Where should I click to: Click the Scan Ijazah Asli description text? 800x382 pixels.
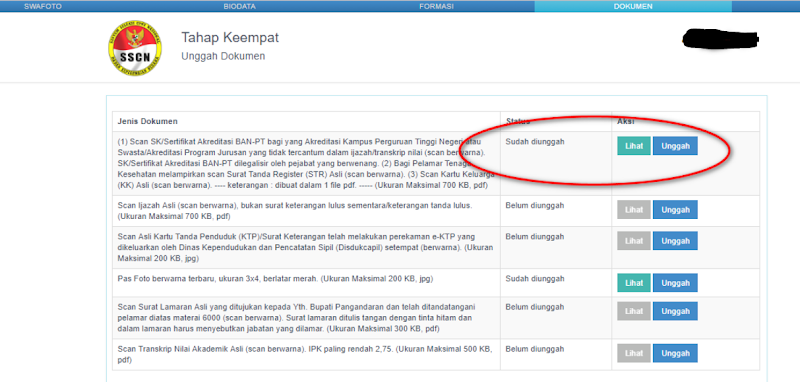point(295,211)
